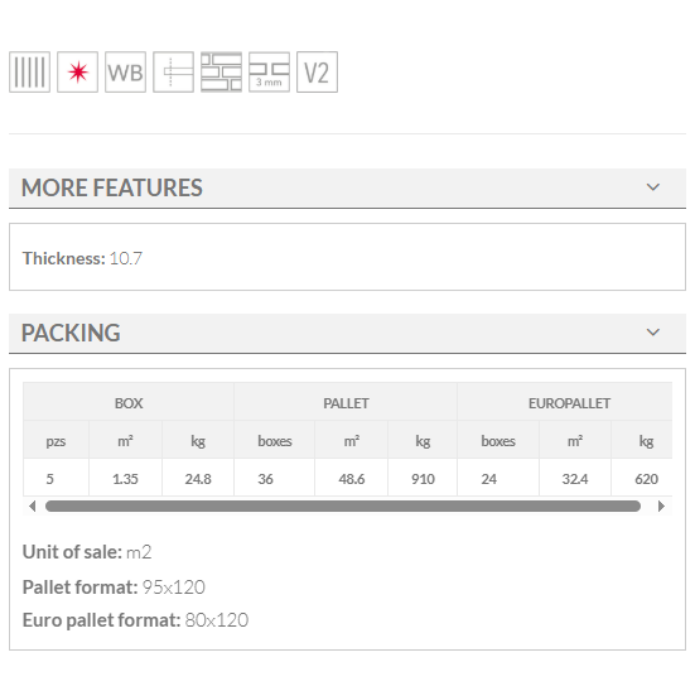This screenshot has height=700, width=700.
Task: Click the brick pattern laying icon
Action: pos(221,73)
